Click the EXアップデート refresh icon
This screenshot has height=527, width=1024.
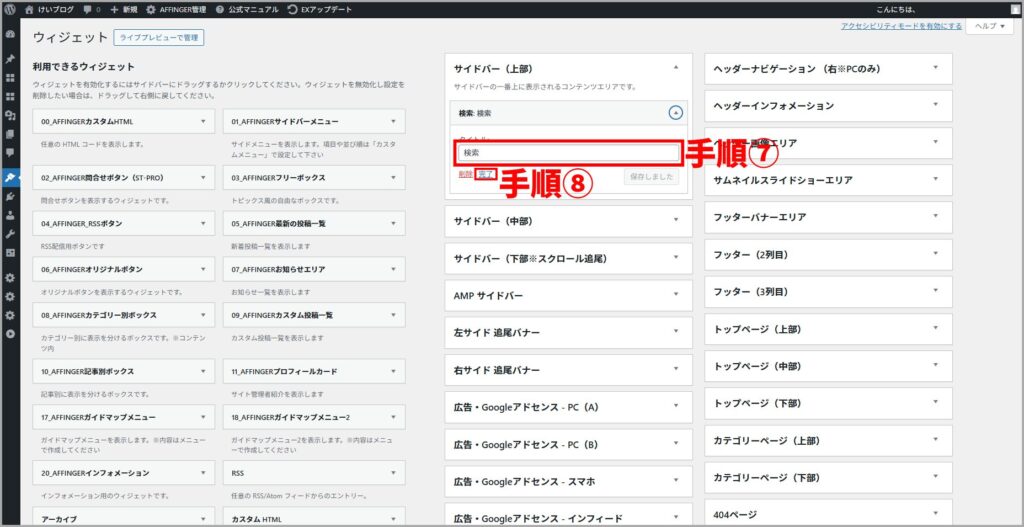[x=293, y=9]
